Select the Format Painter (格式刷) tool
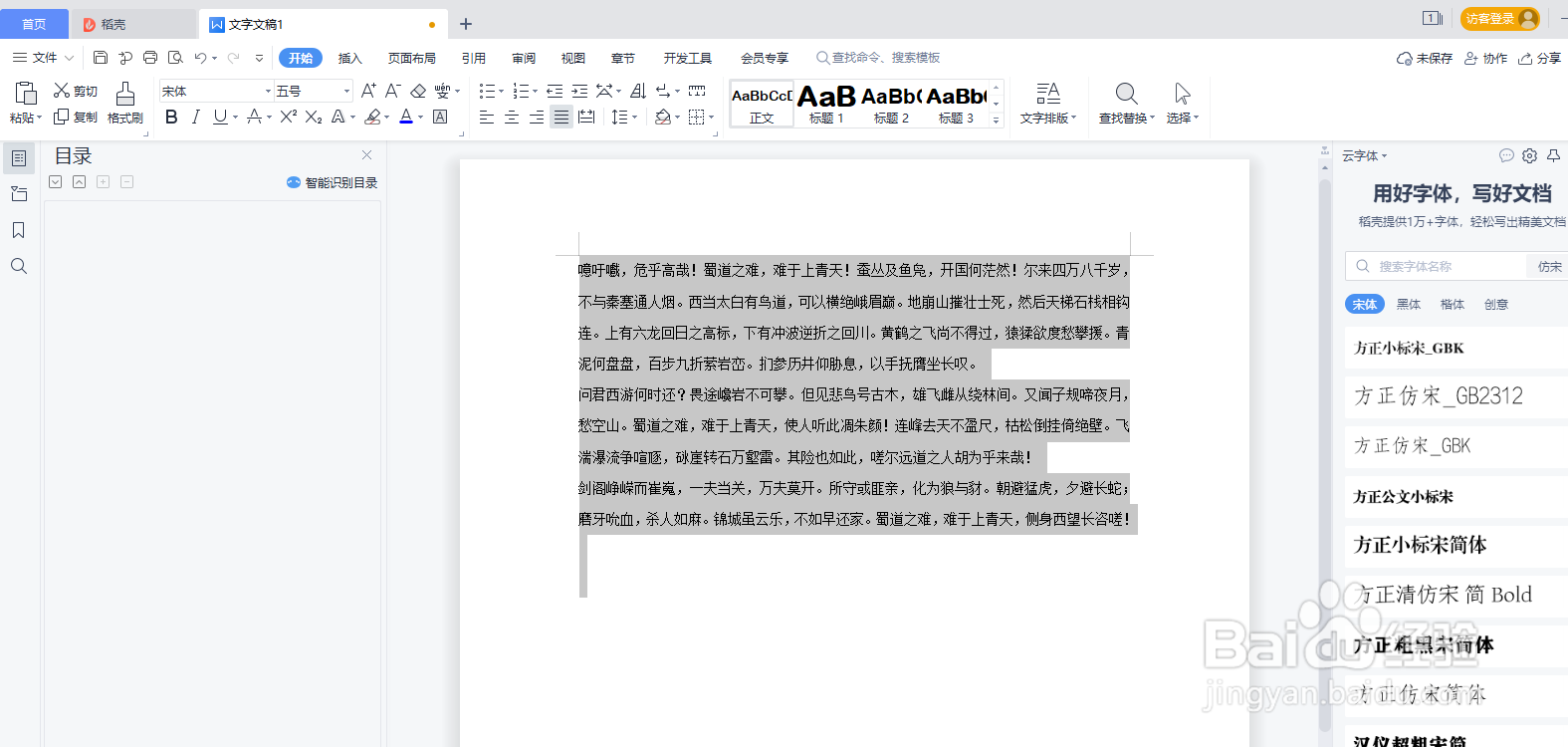Image resolution: width=1568 pixels, height=747 pixels. click(x=125, y=104)
